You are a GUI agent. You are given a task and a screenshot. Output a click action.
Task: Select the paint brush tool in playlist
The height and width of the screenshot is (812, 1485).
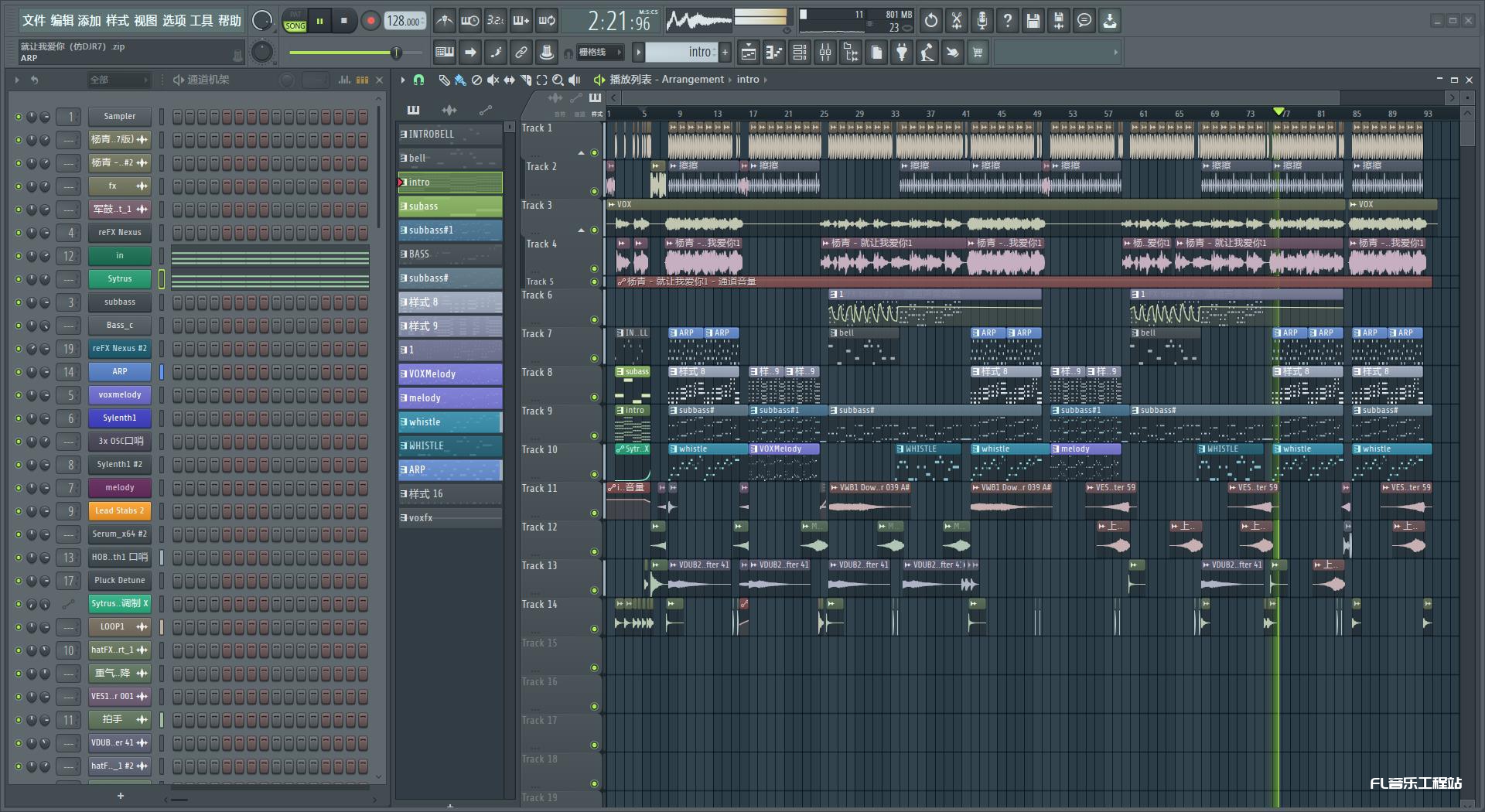[x=460, y=80]
